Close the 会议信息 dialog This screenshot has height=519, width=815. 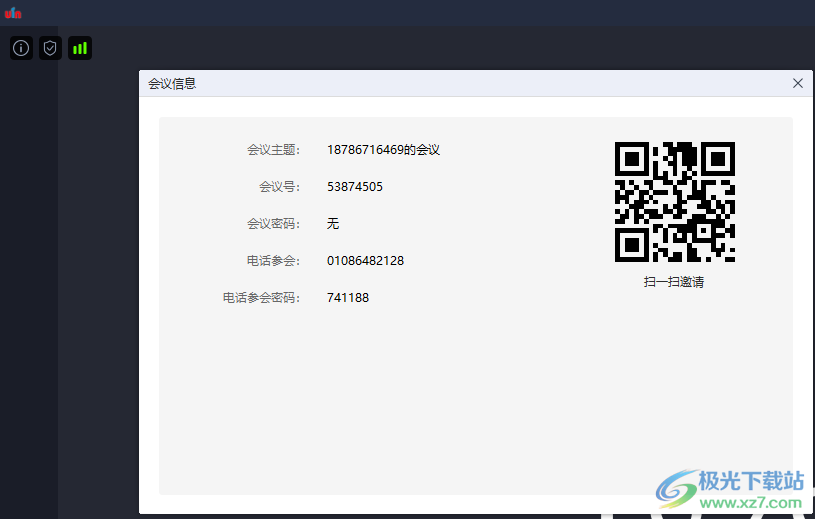point(798,83)
